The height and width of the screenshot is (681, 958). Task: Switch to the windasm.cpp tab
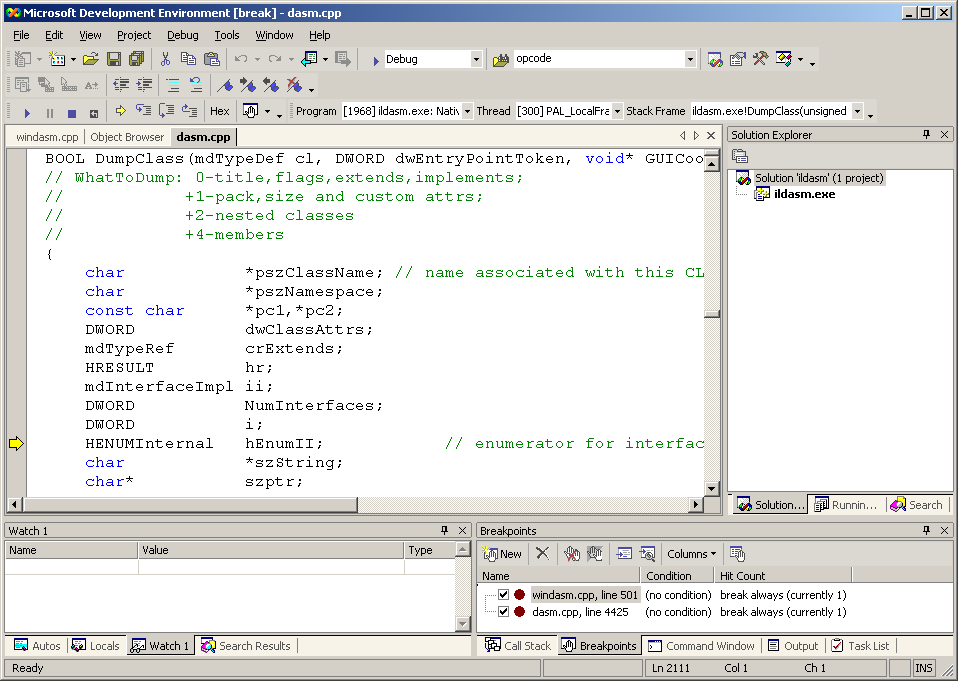click(x=47, y=137)
